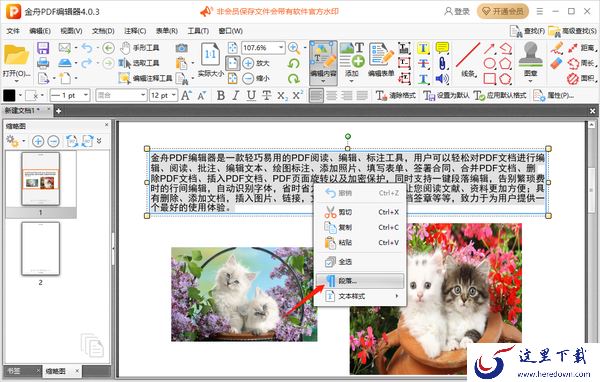The width and height of the screenshot is (600, 382).
Task: Select the hand tool (手形工具)
Action: (x=139, y=48)
